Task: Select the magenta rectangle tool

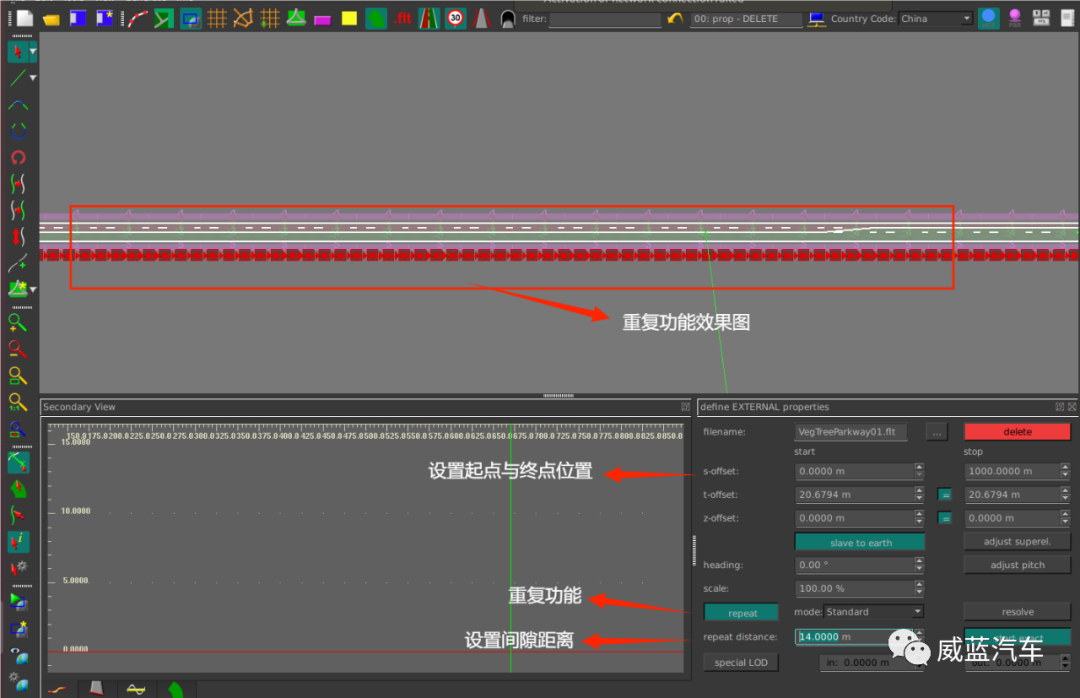Action: (x=322, y=19)
